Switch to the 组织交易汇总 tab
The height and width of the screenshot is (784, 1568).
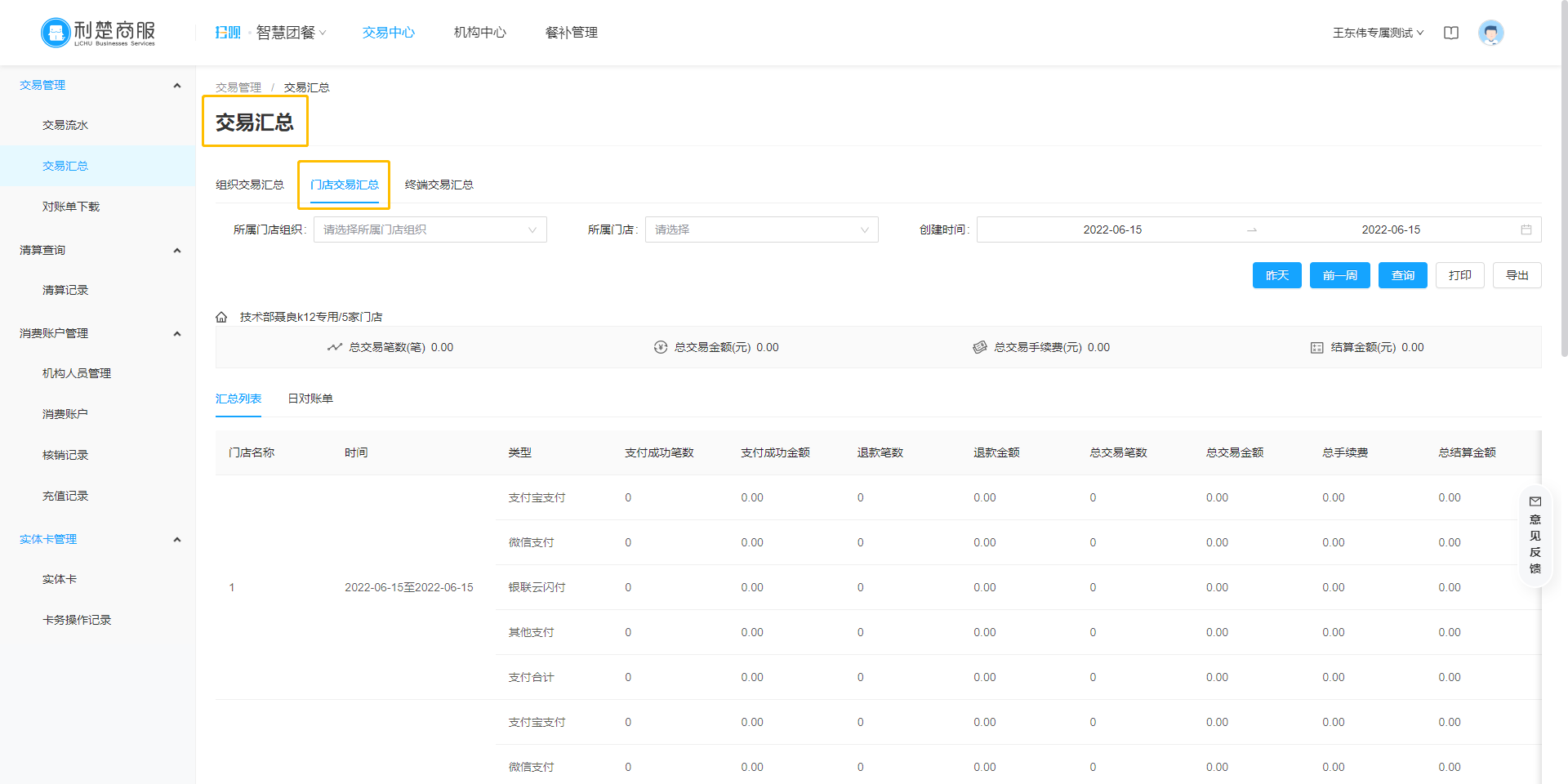tap(250, 185)
